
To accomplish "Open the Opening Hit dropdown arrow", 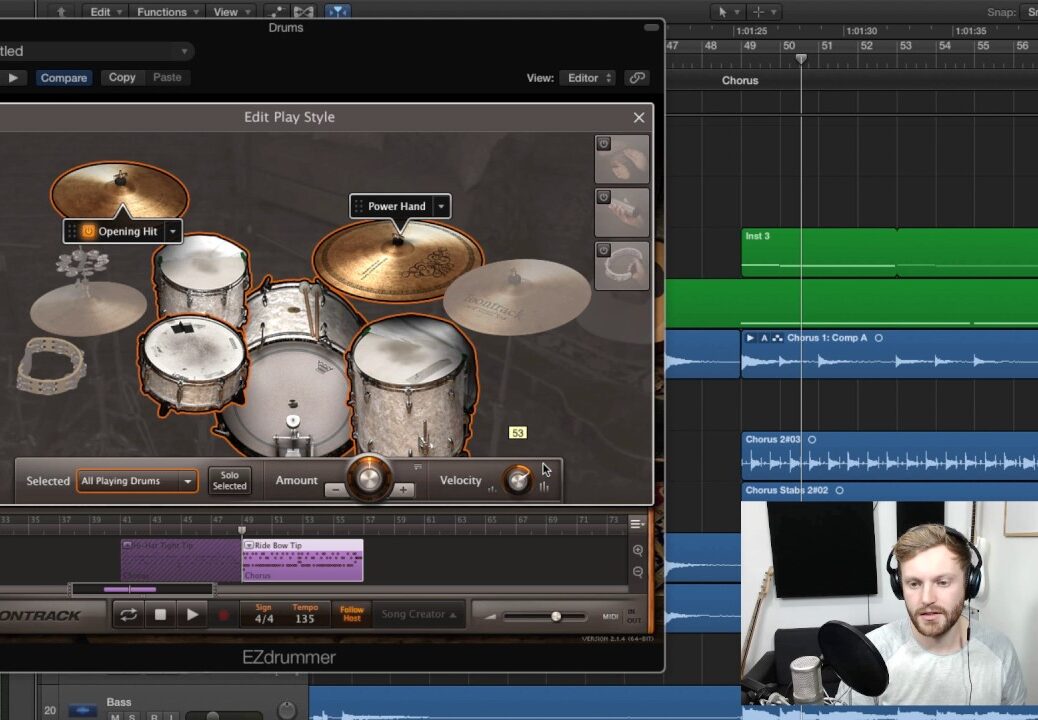I will tap(173, 232).
